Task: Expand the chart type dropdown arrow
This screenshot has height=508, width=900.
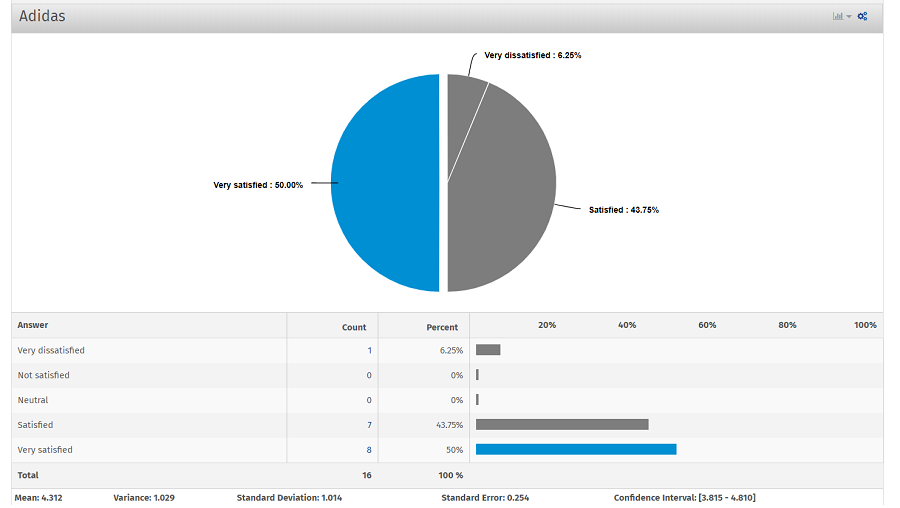Action: [x=849, y=17]
